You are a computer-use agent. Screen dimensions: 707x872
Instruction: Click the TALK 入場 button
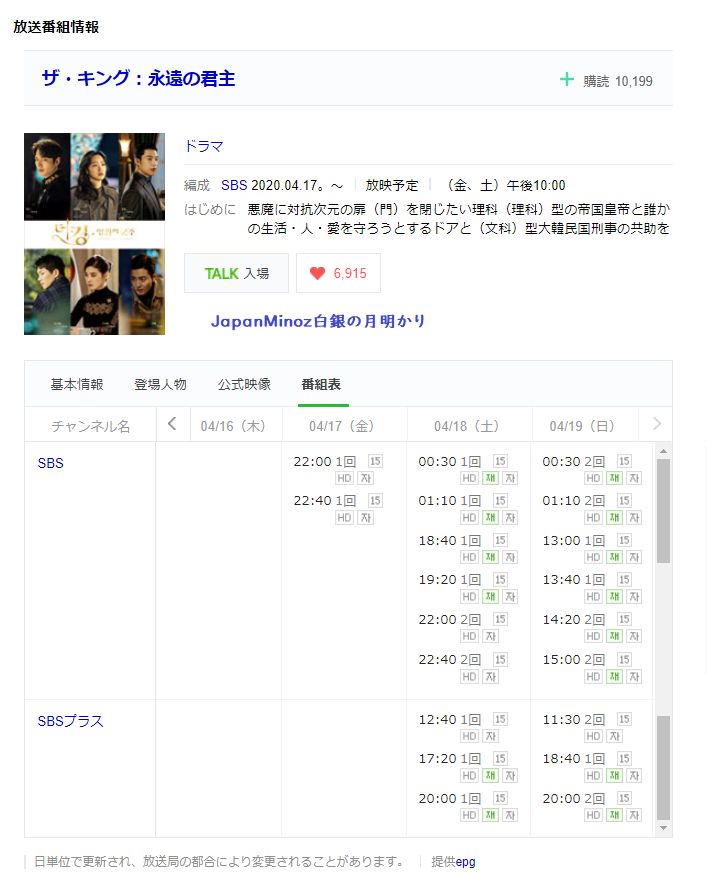point(236,273)
